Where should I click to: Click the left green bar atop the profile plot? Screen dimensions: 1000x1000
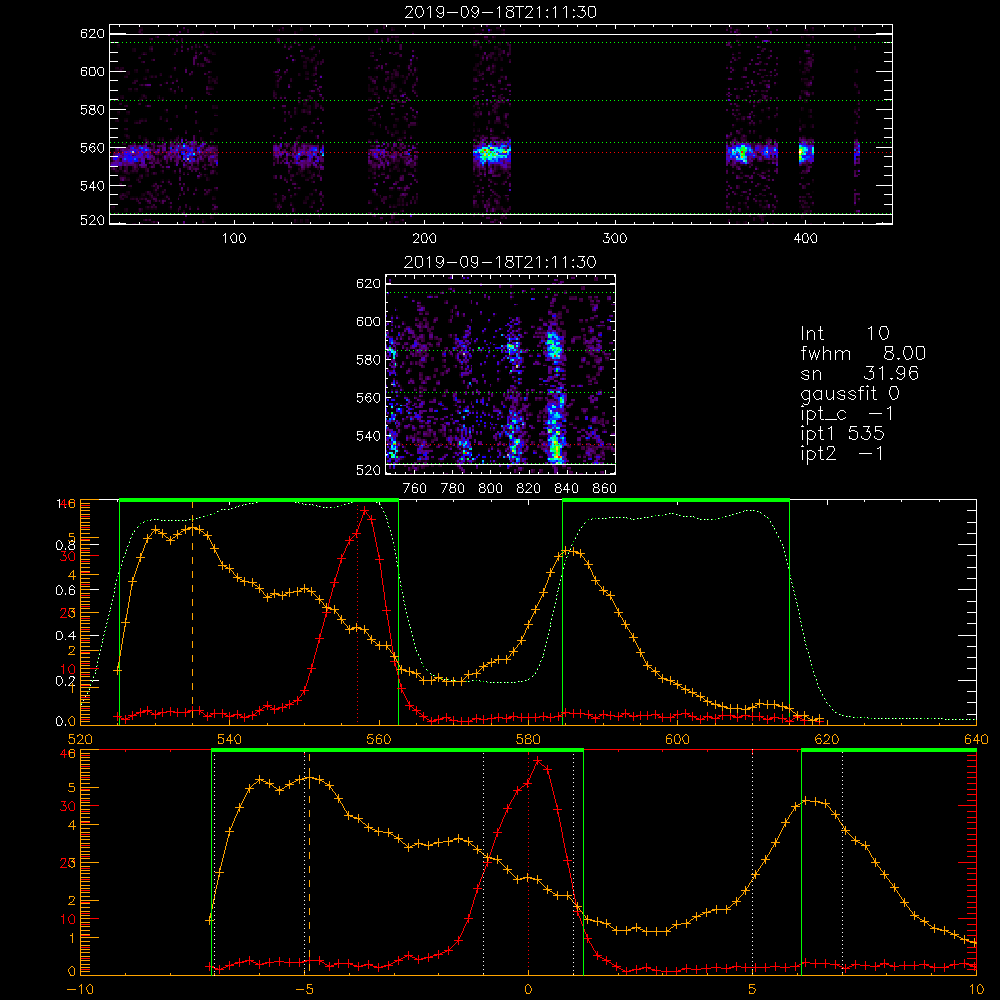[259, 500]
